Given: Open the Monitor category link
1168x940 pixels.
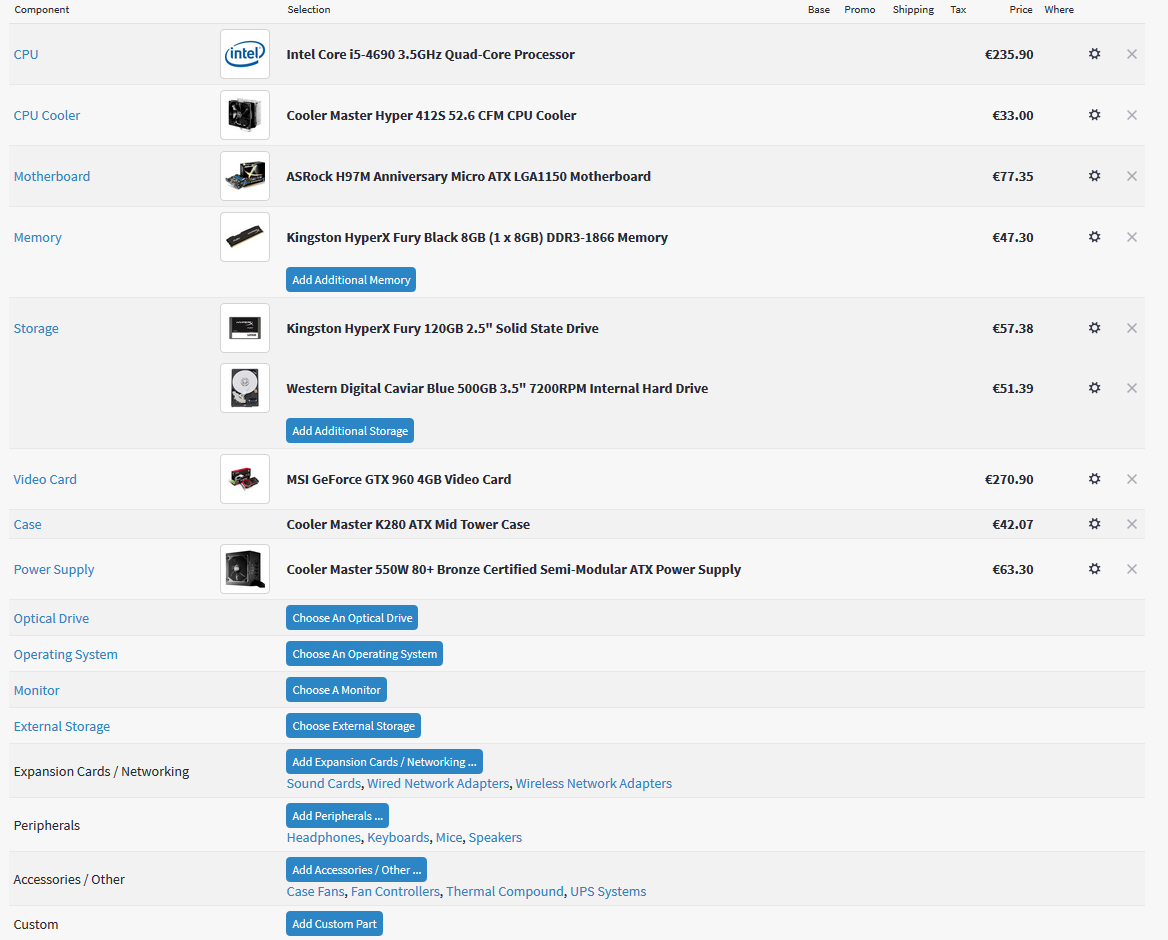Looking at the screenshot, I should (x=36, y=690).
